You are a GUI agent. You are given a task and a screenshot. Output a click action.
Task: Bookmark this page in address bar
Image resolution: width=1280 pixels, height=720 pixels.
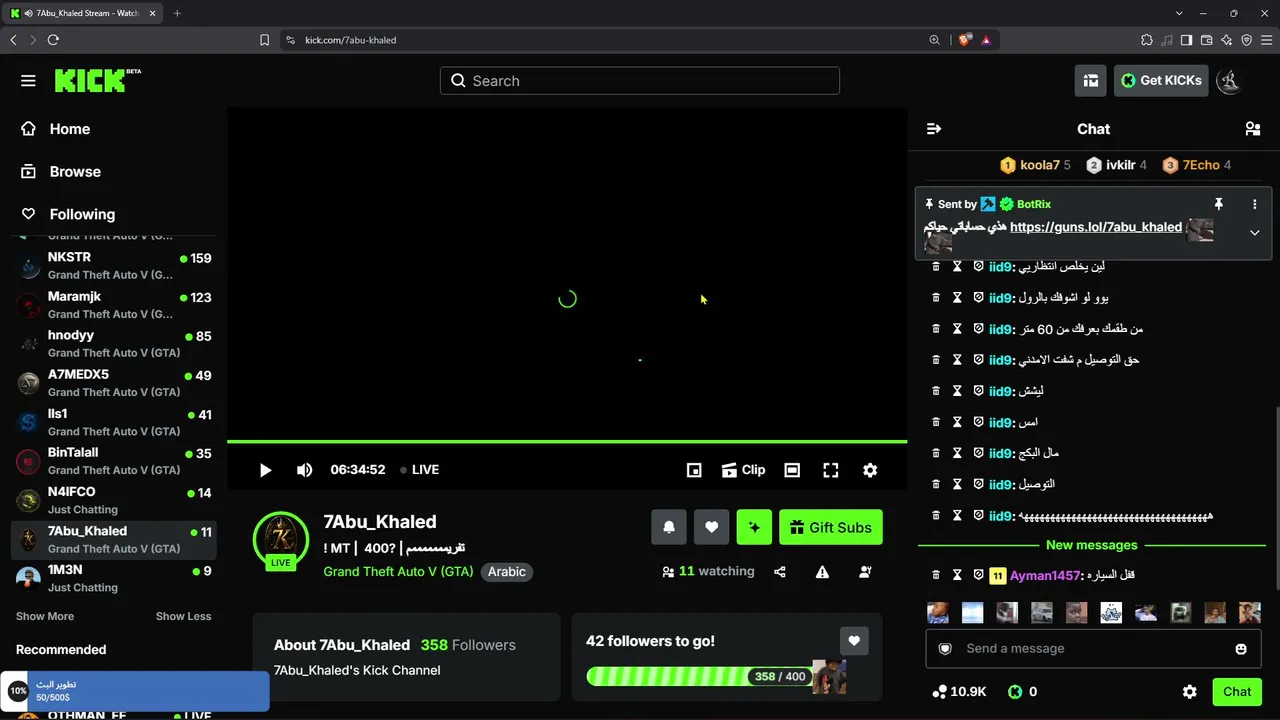(x=264, y=40)
